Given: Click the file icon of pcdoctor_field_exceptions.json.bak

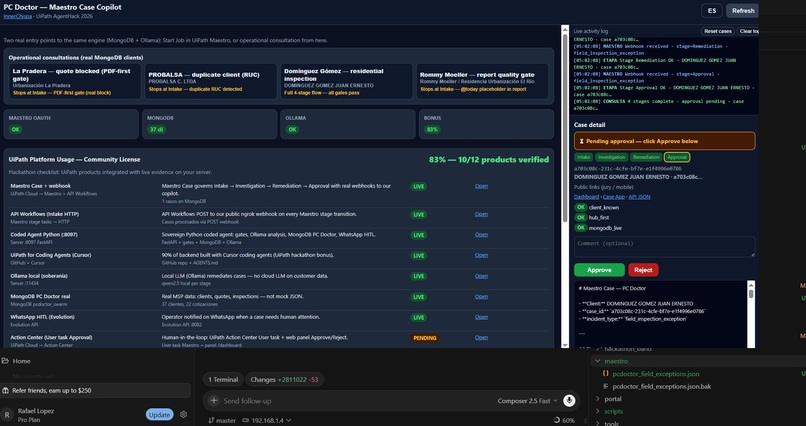Looking at the screenshot, I should pos(606,386).
